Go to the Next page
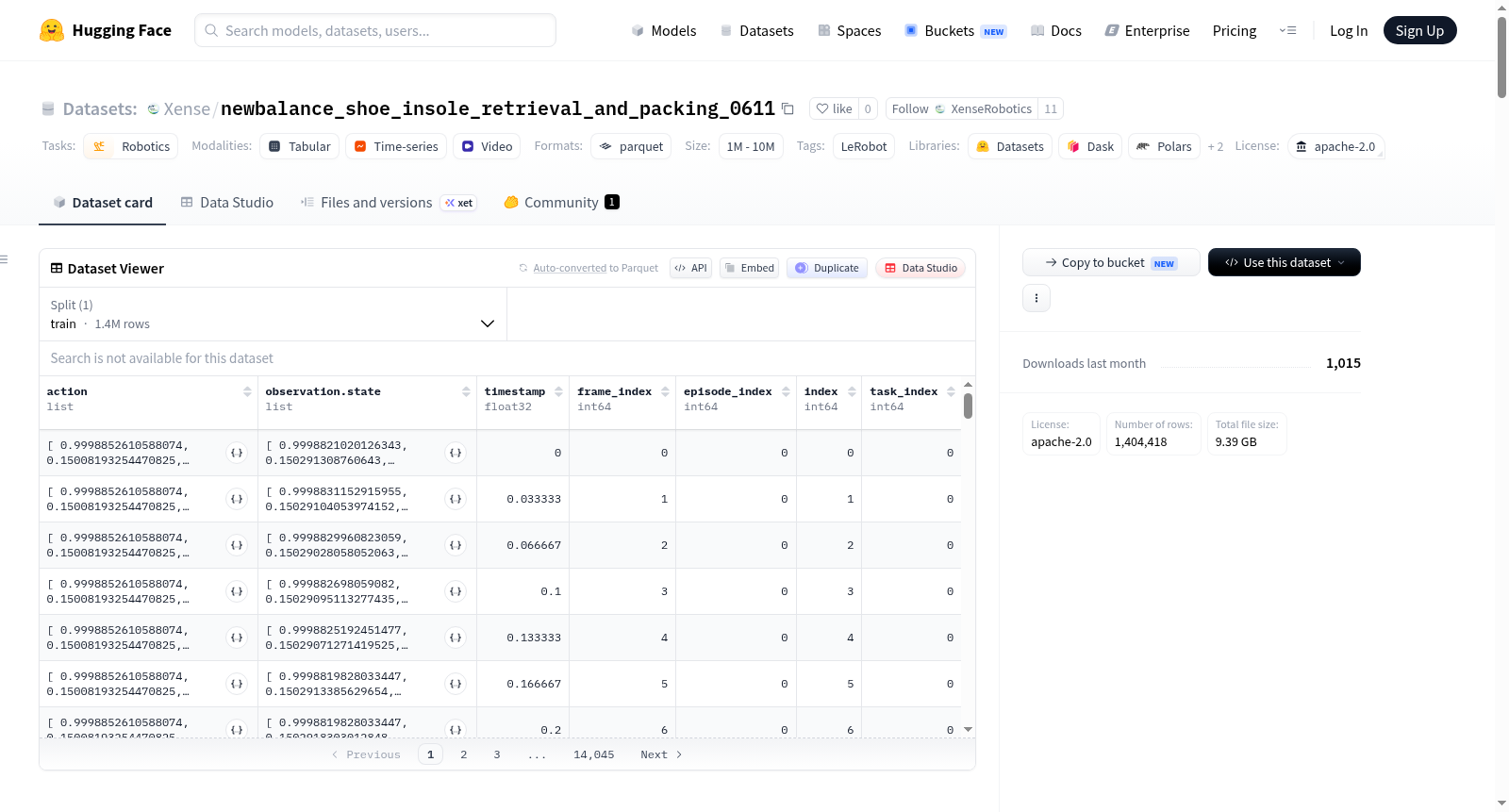1509x812 pixels. (661, 754)
